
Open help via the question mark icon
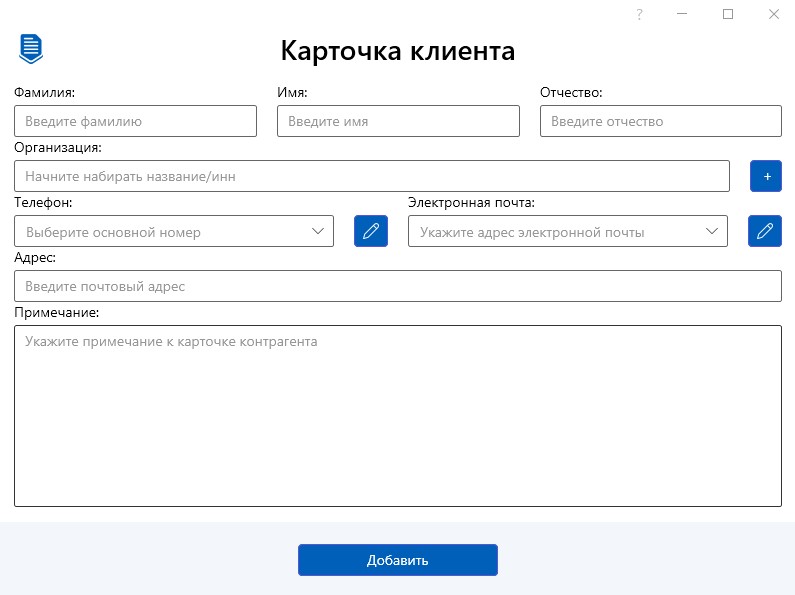(x=639, y=14)
